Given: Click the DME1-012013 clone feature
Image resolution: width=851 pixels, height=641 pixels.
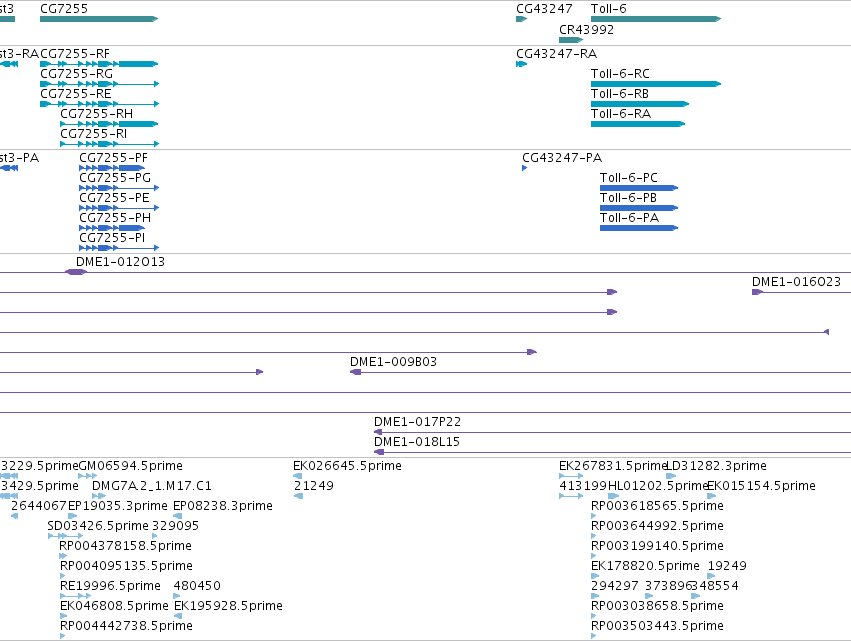Looking at the screenshot, I should pyautogui.click(x=76, y=272).
